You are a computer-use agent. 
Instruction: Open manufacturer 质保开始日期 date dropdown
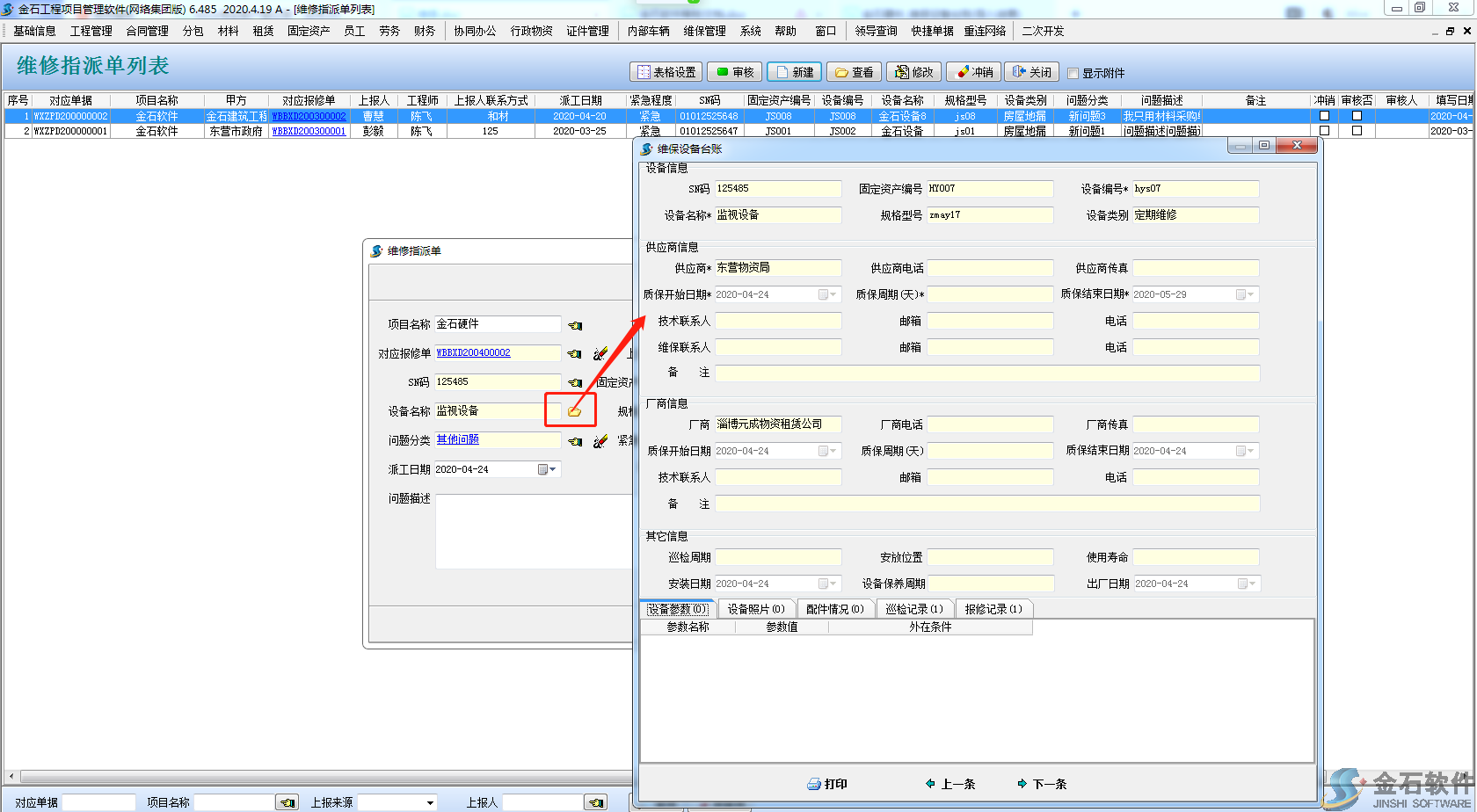[x=828, y=451]
